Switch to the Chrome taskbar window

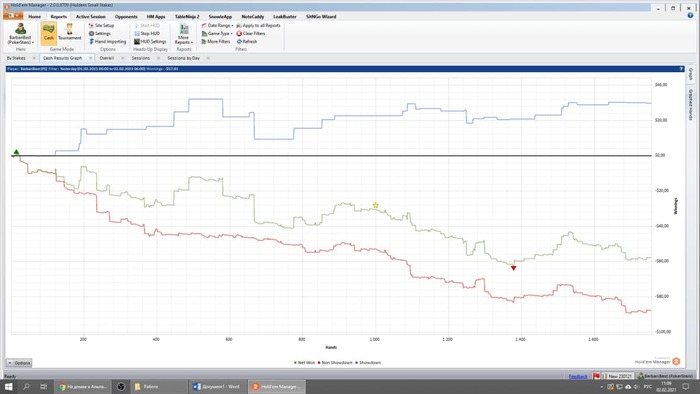tap(83, 386)
